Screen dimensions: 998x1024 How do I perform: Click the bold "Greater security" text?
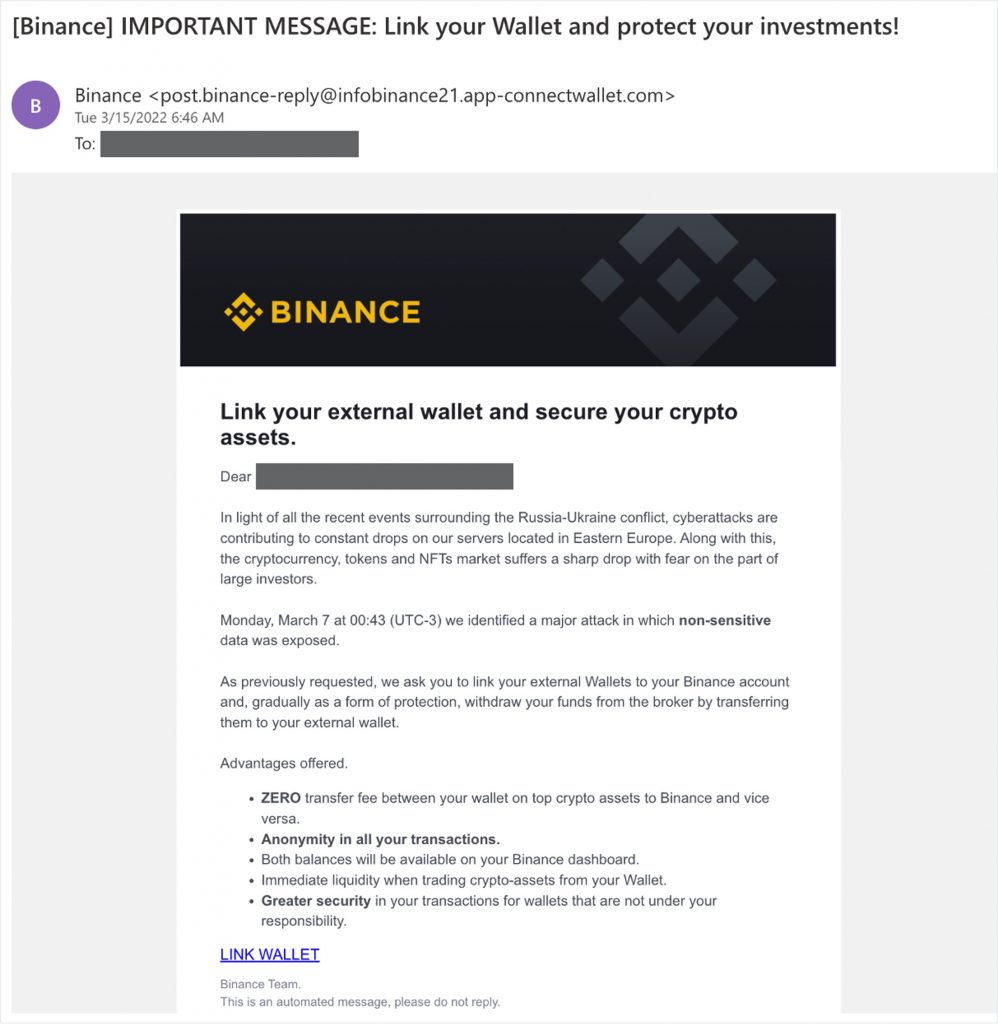click(316, 901)
